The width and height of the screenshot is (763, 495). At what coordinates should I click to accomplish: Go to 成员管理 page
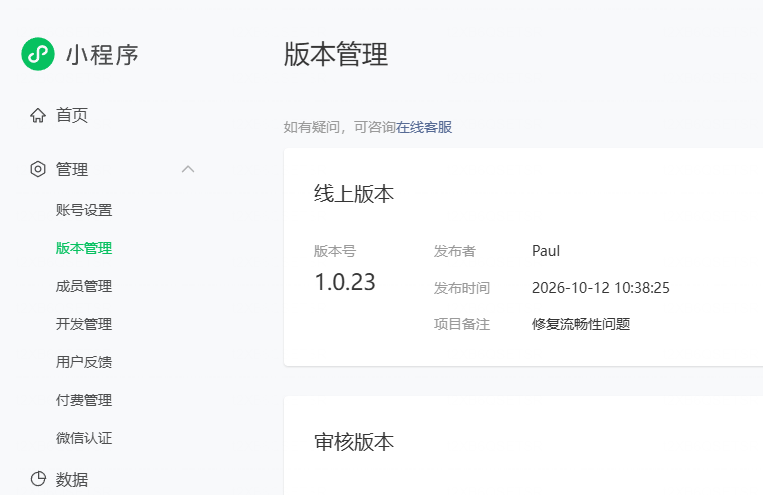coord(84,286)
